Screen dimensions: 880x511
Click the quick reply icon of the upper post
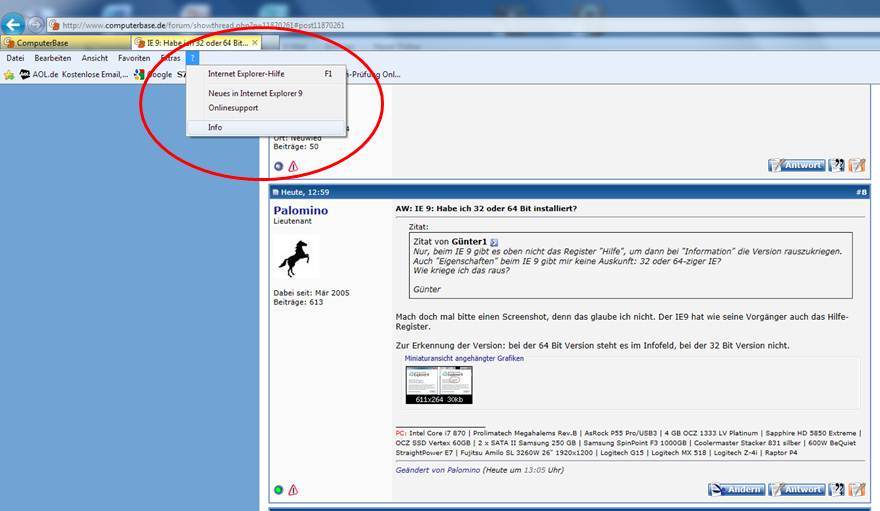tap(856, 165)
